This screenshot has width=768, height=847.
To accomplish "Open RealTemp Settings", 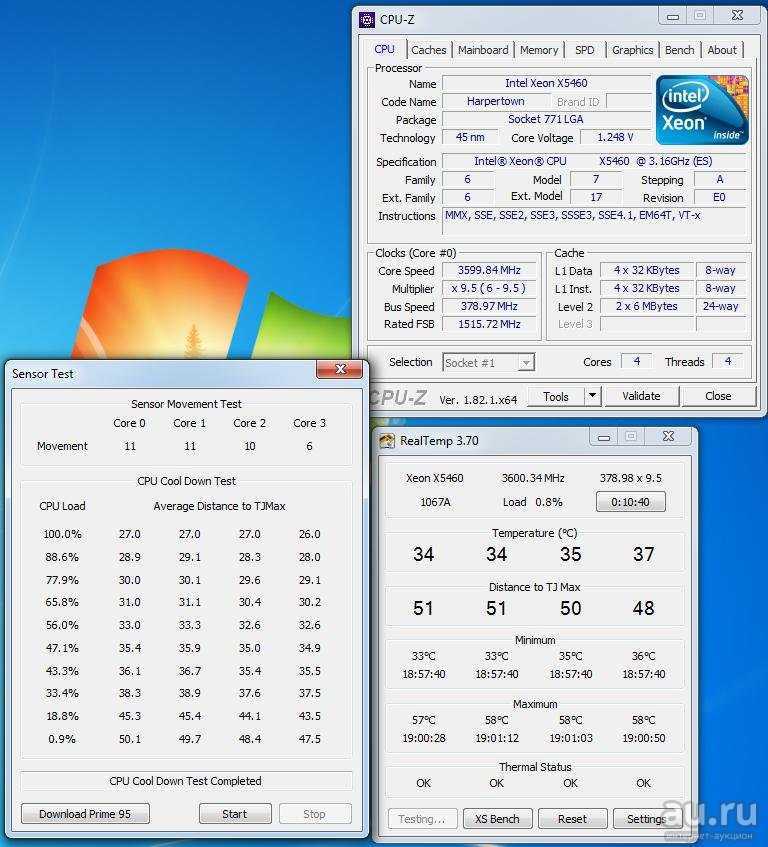I will [x=647, y=819].
